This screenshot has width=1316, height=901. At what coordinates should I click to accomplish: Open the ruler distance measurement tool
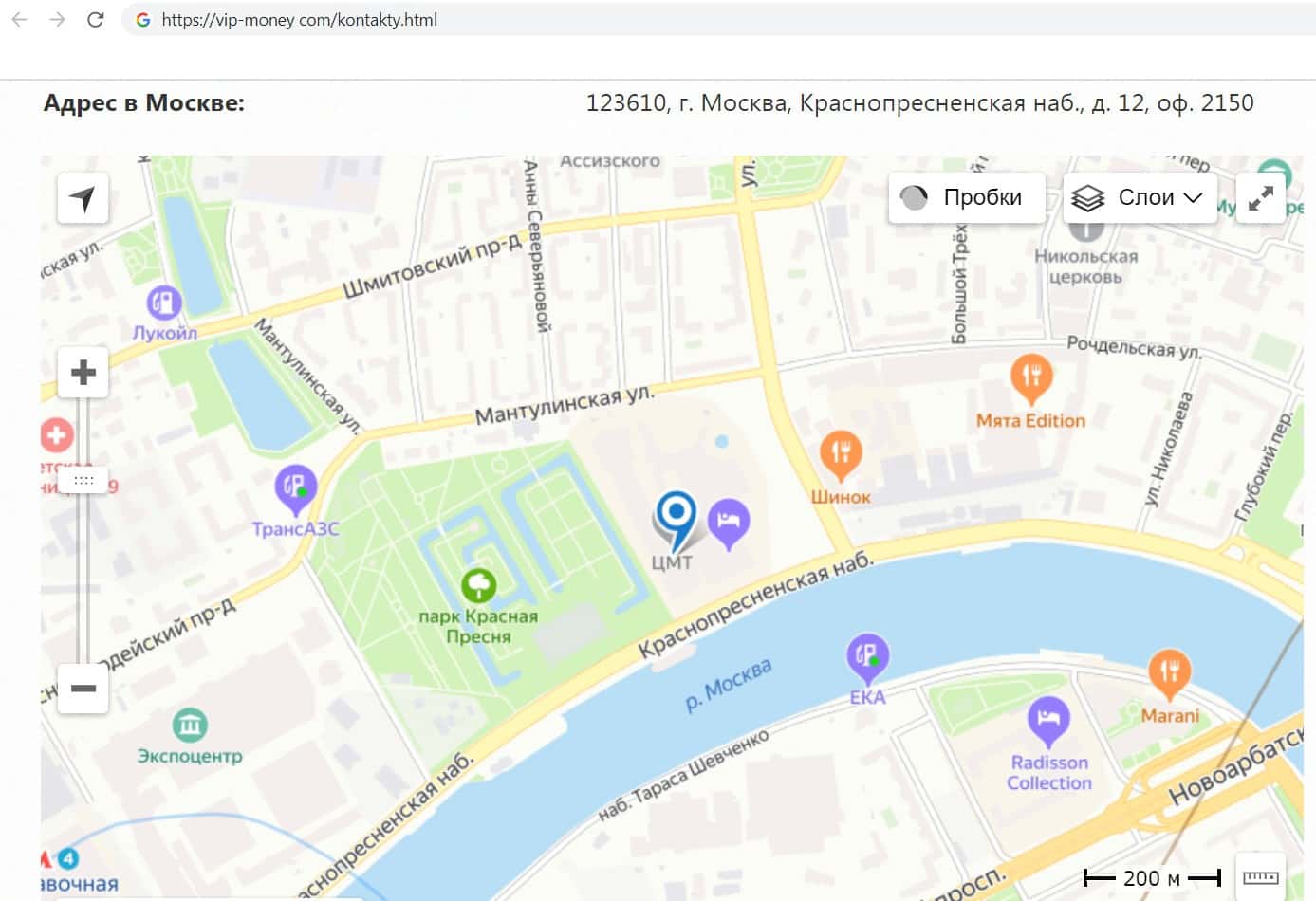[1260, 877]
